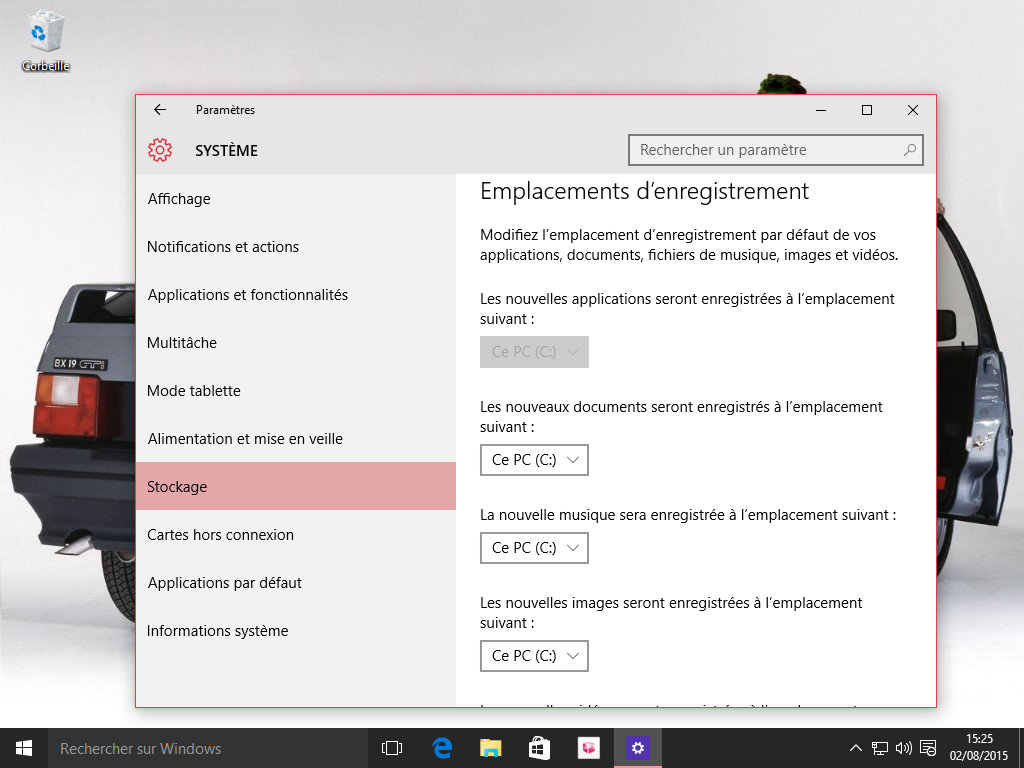
Task: Expand the new documents location dropdown
Action: coord(534,460)
